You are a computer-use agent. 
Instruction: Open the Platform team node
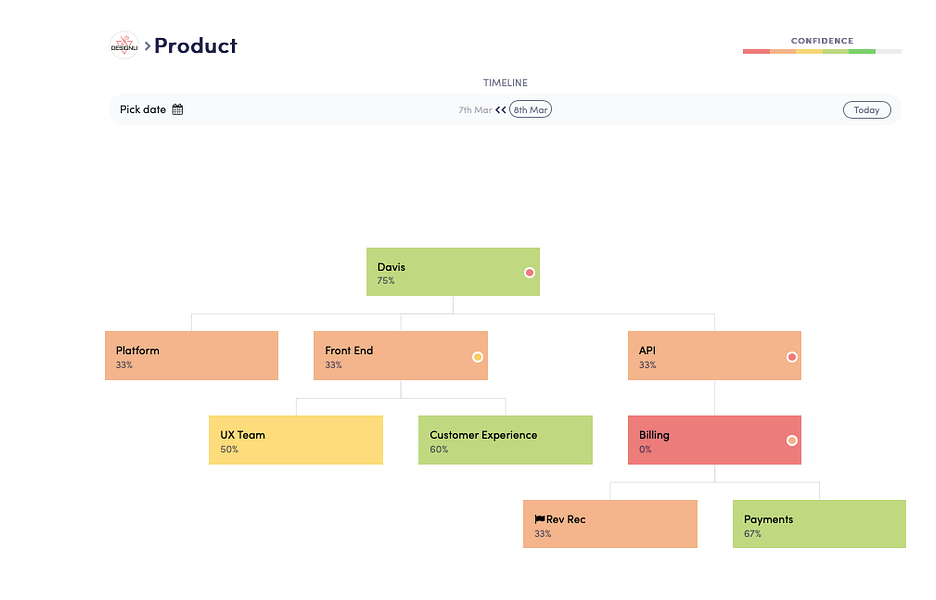(192, 356)
